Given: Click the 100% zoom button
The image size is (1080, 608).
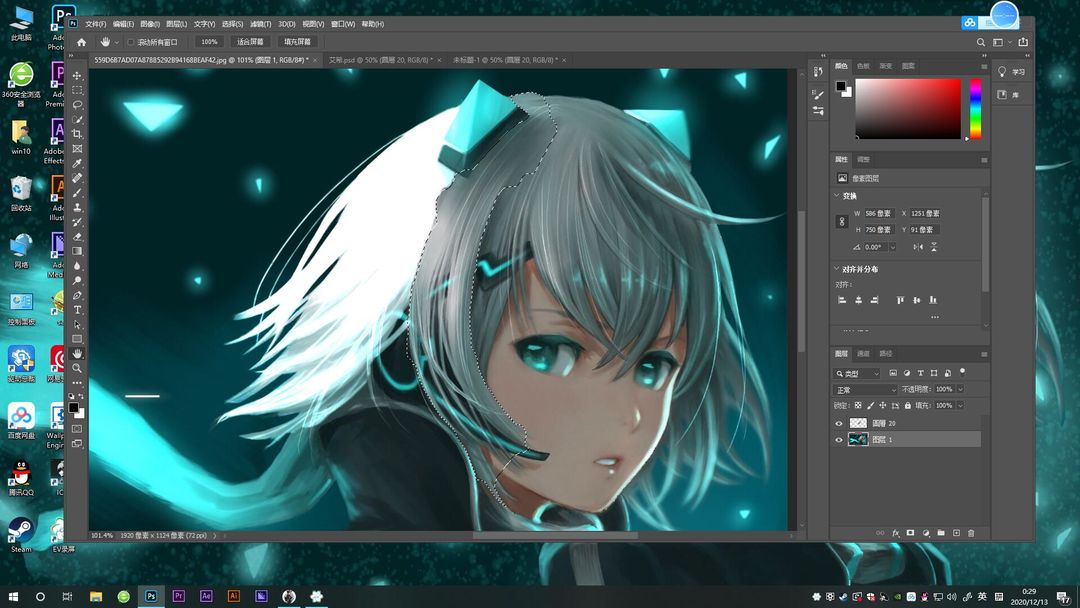Looking at the screenshot, I should click(x=209, y=42).
